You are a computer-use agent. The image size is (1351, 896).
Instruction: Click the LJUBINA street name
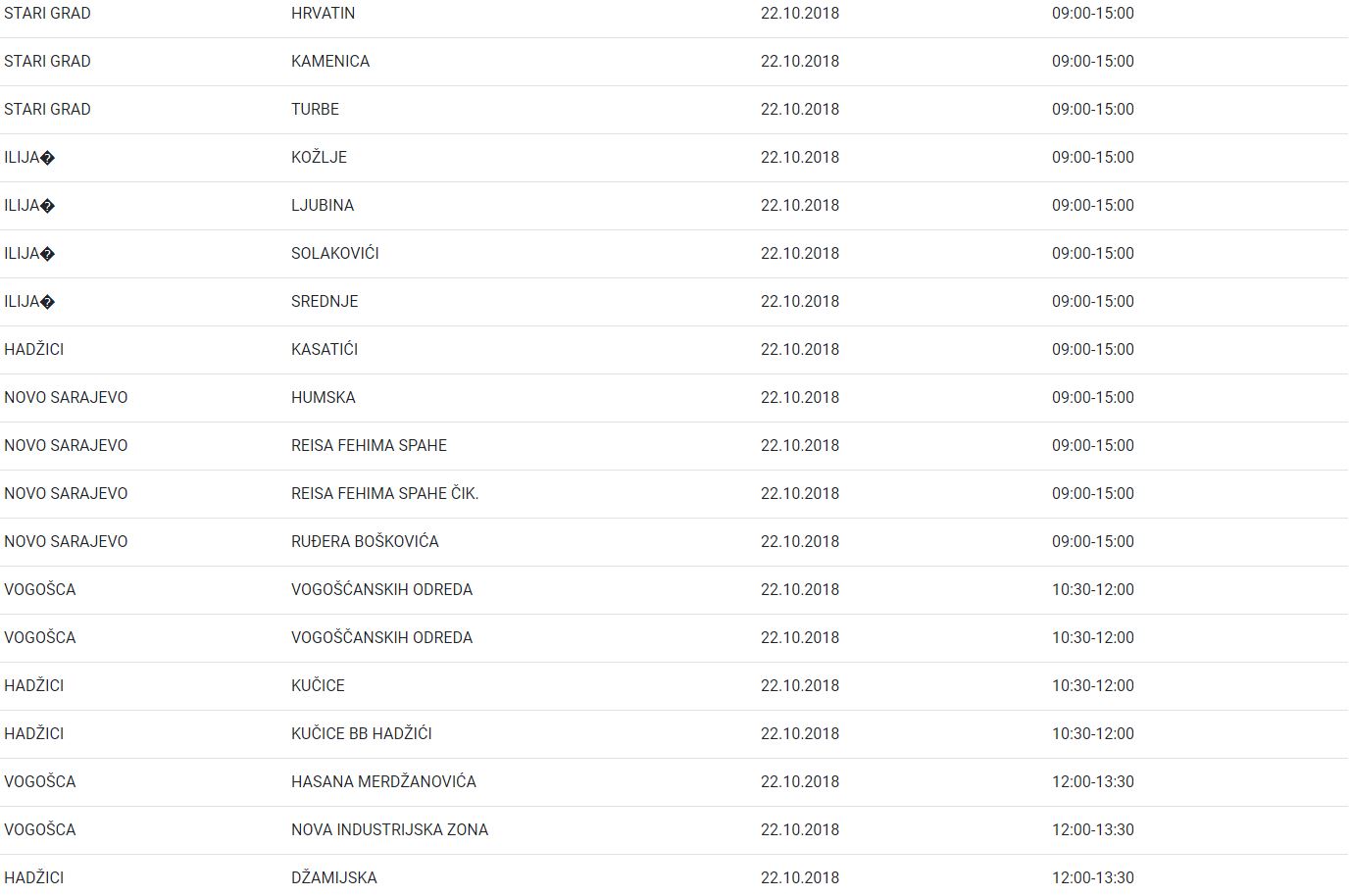pos(323,206)
